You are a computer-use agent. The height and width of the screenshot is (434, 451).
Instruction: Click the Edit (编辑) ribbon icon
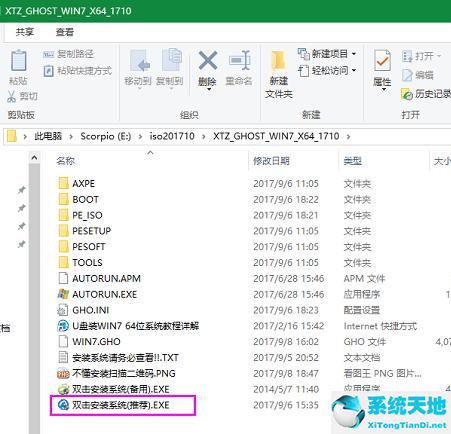pyautogui.click(x=407, y=75)
